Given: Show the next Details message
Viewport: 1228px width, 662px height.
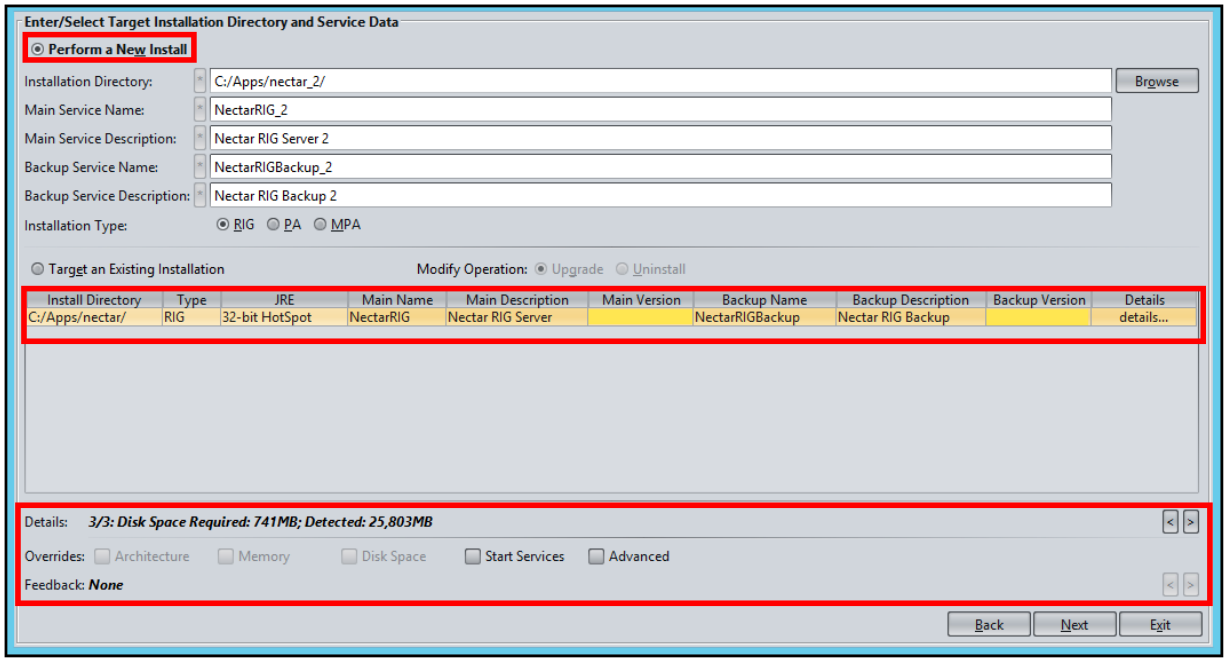Looking at the screenshot, I should (1191, 522).
